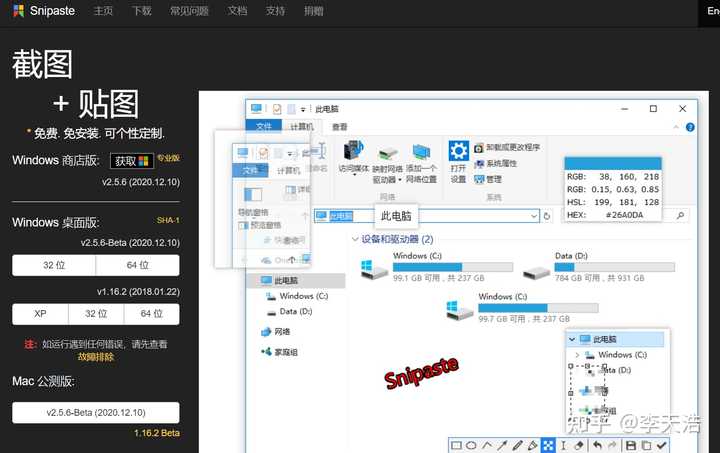Click the Undo arrow in Snipaste toolbar

597,445
